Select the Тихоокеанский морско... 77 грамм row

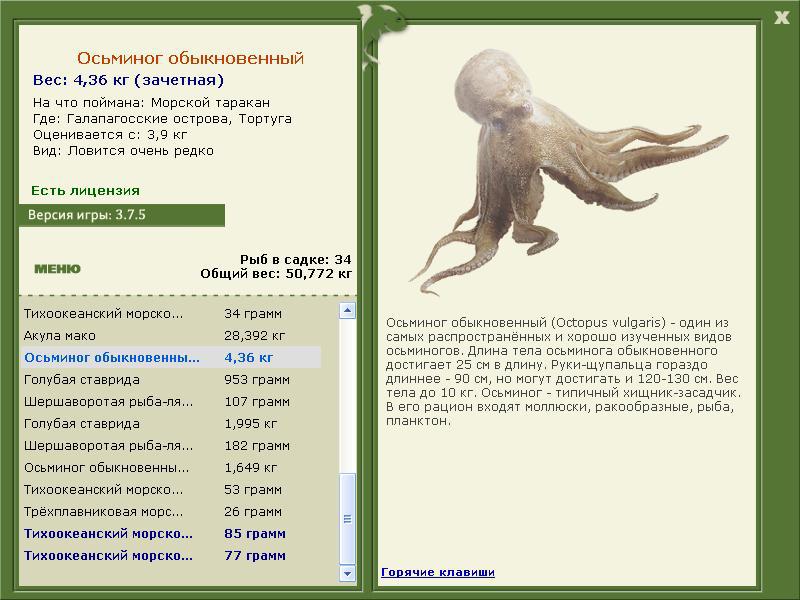pyautogui.click(x=171, y=555)
